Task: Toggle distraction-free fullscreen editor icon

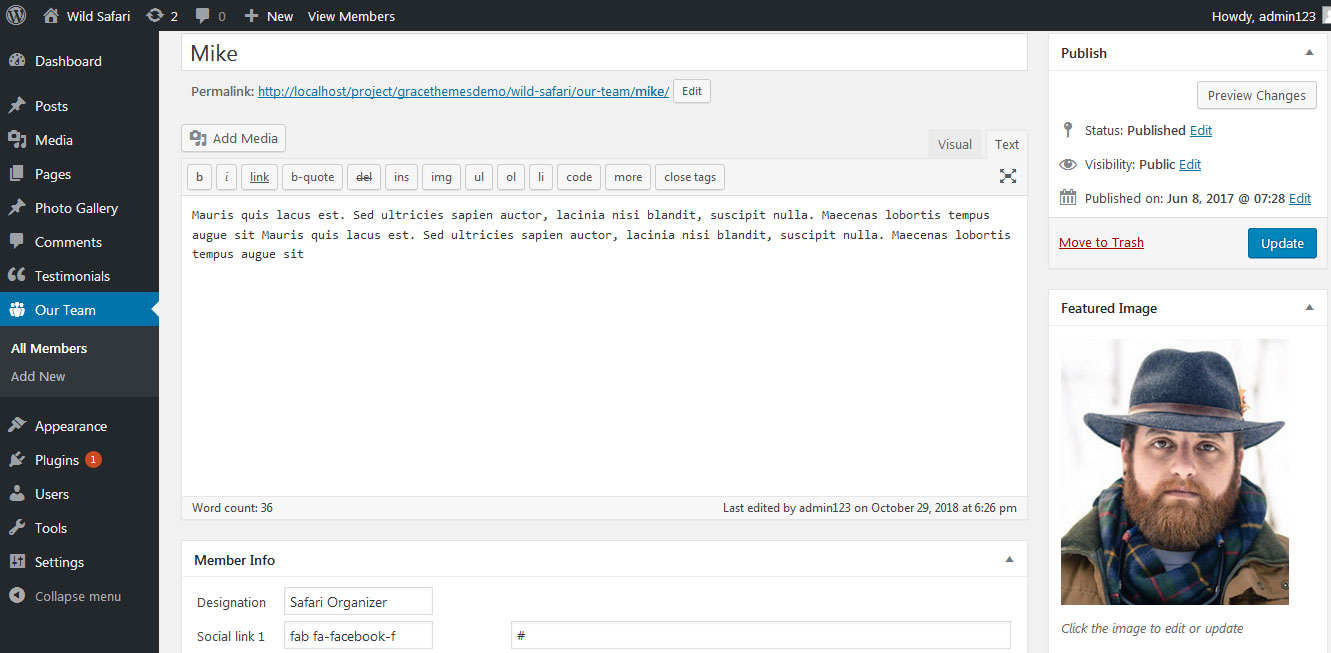Action: click(1008, 176)
